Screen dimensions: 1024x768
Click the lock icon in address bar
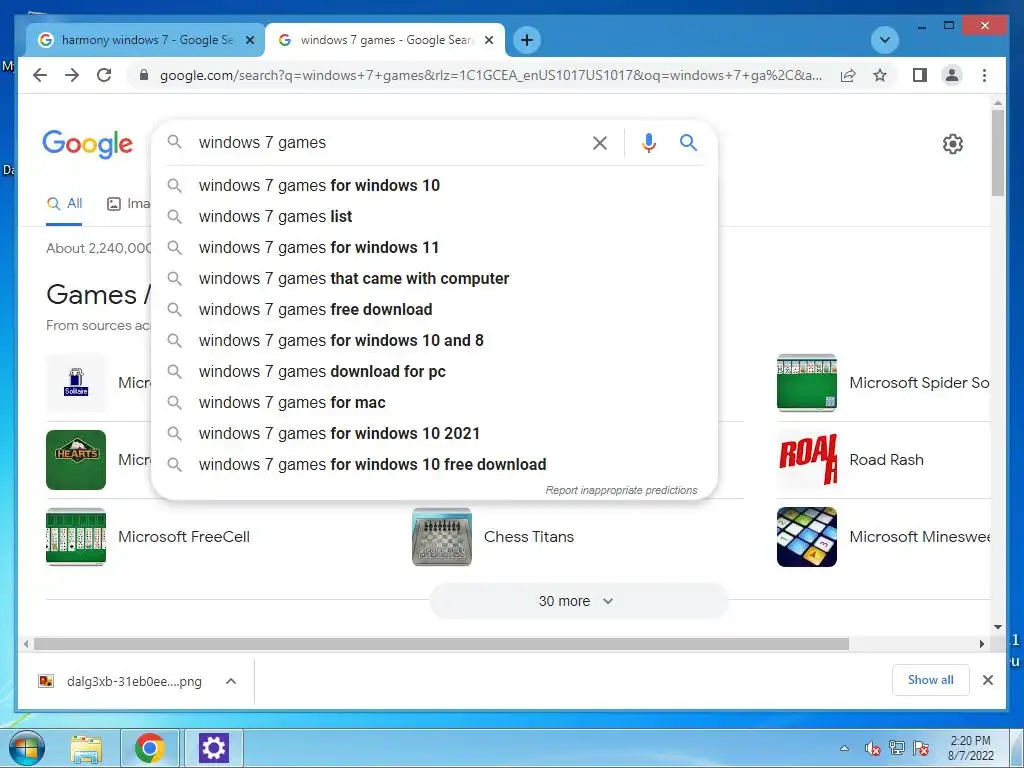pyautogui.click(x=144, y=75)
